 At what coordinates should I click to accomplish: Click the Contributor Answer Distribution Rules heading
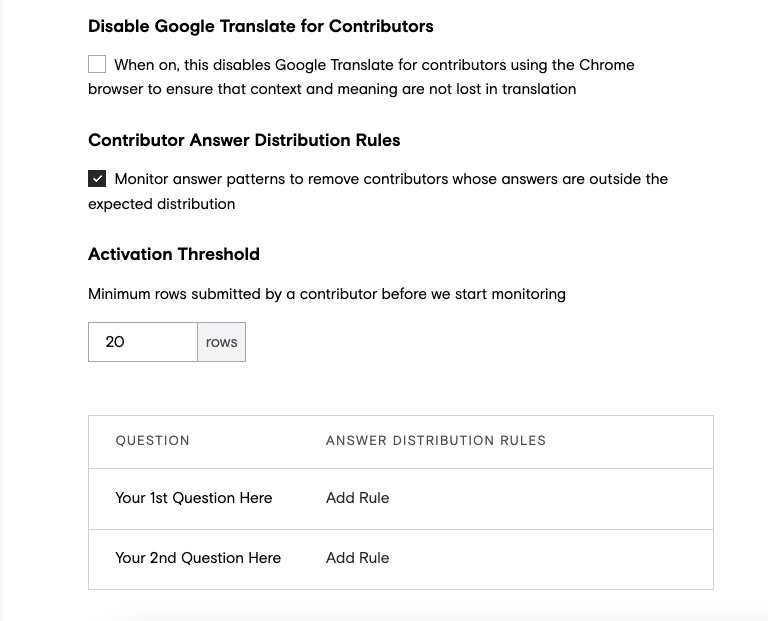(244, 140)
